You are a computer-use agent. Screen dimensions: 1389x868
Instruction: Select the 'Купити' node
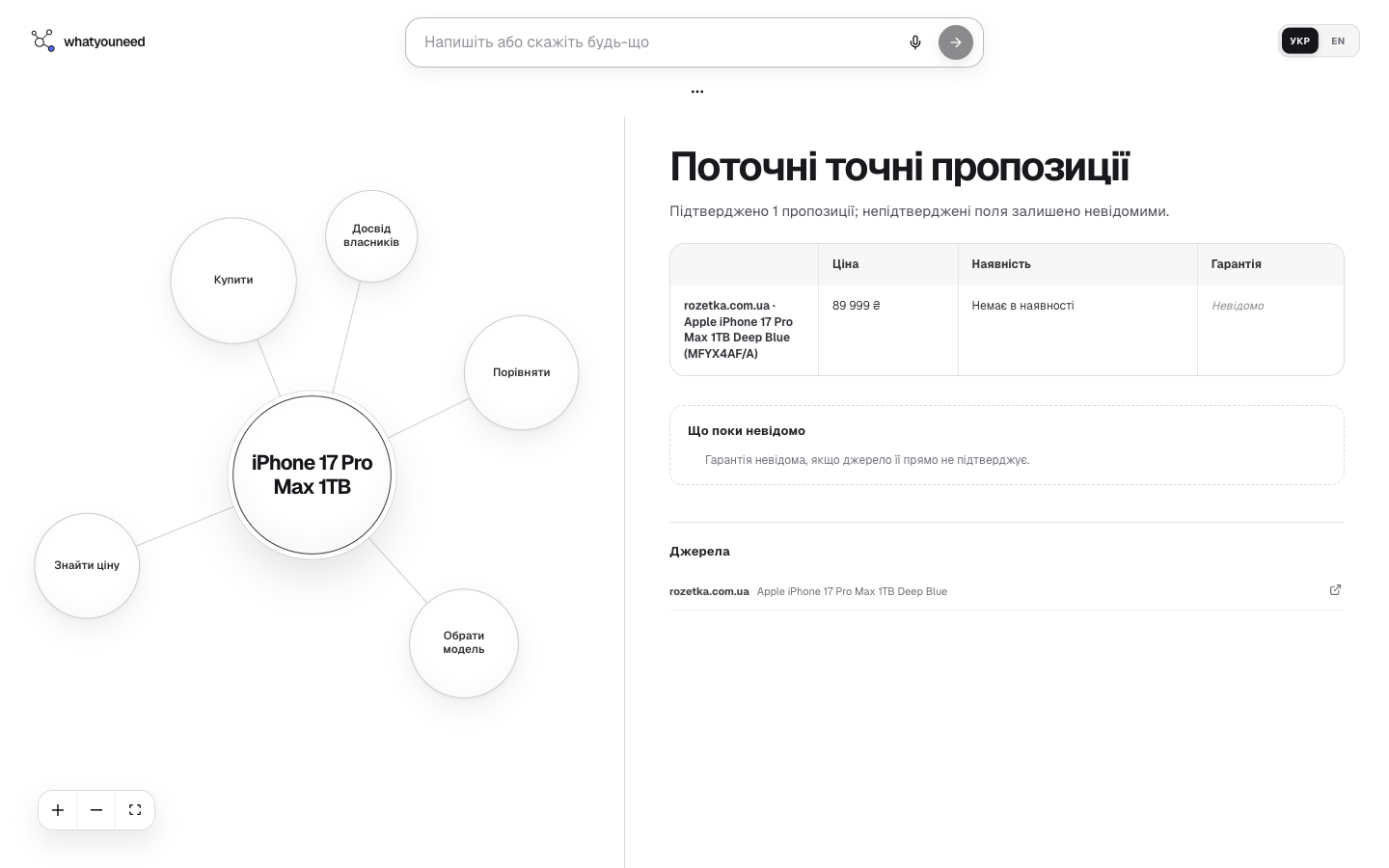click(233, 280)
